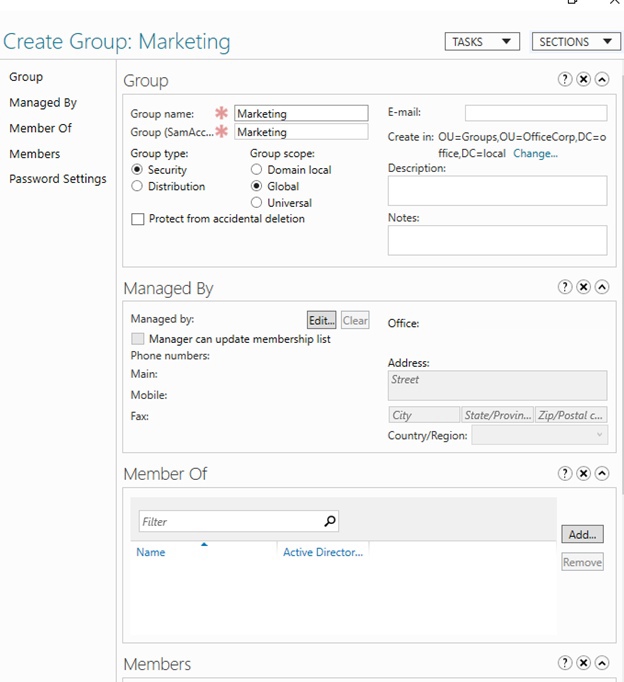The image size is (624, 682).
Task: Remove the Managed By section via X icon
Action: click(583, 287)
